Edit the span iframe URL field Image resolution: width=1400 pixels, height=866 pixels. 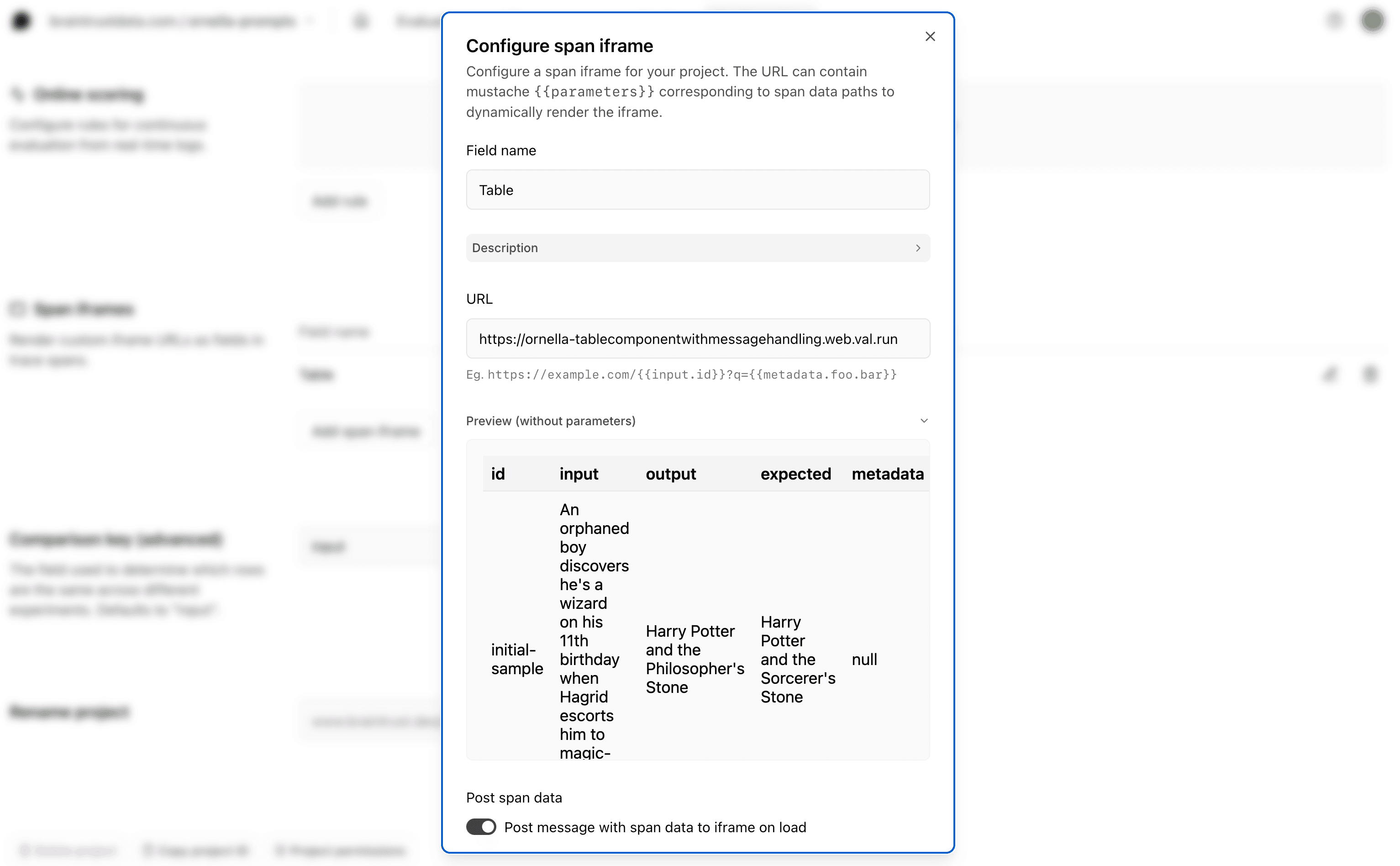coord(697,338)
